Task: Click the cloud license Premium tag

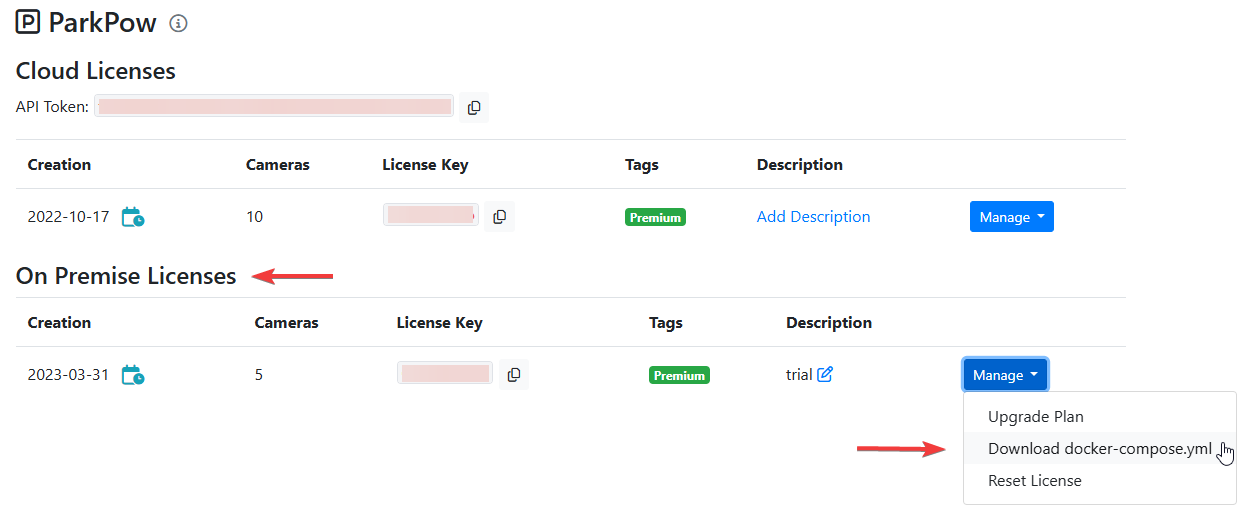Action: tap(655, 217)
